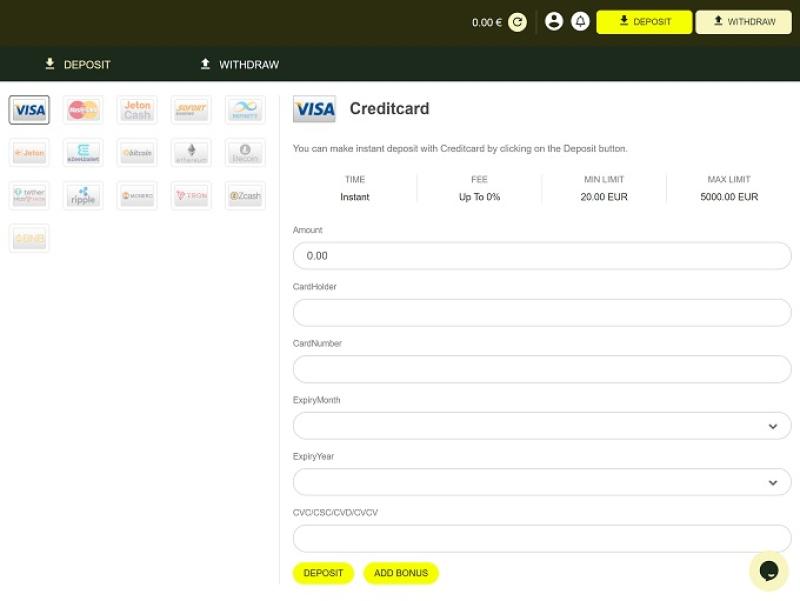Open the user account profile icon
Viewport: 800px width, 601px height.
(554, 22)
